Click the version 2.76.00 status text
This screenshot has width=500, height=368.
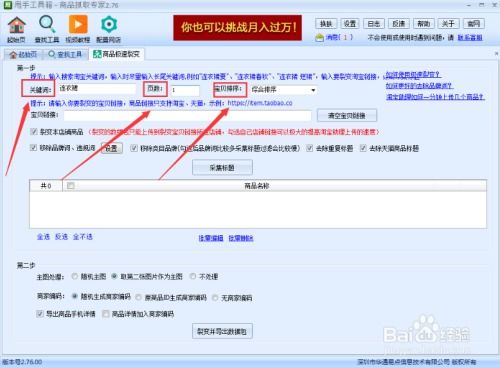coord(22,362)
